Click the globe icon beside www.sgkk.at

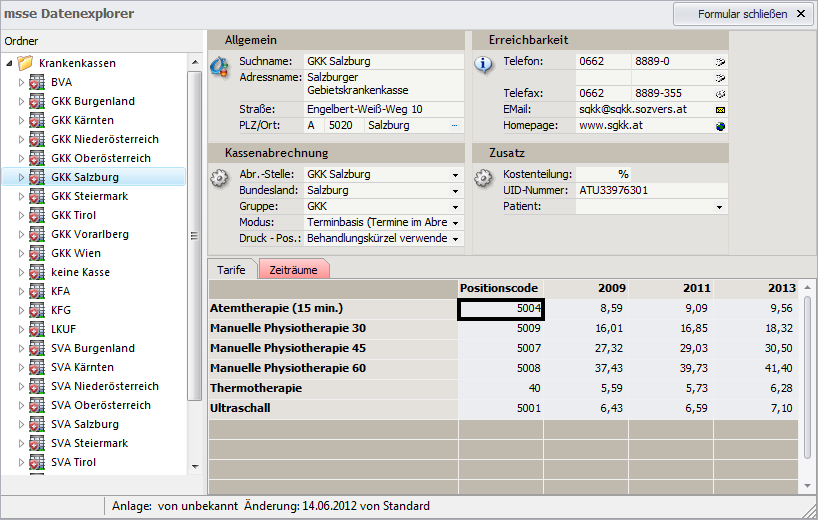pyautogui.click(x=720, y=126)
